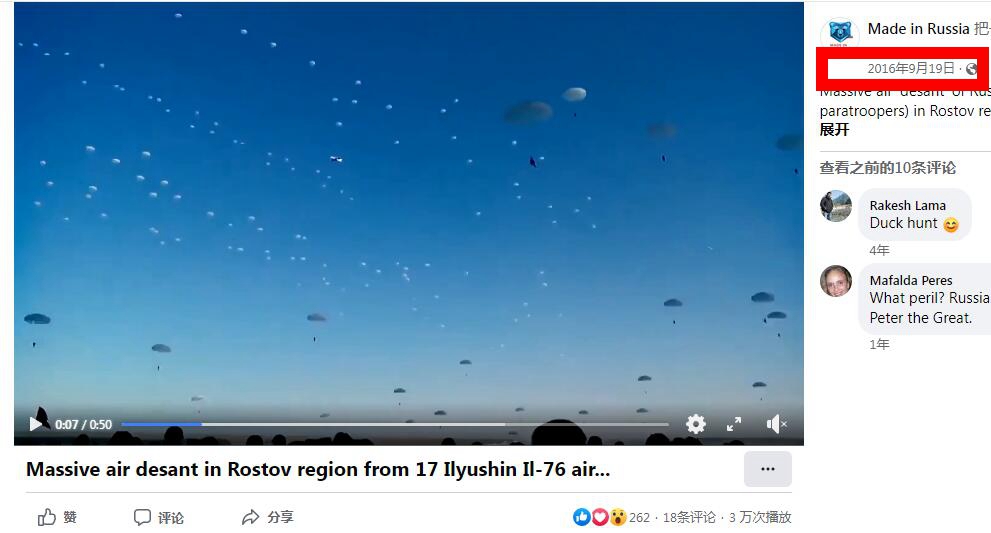The height and width of the screenshot is (533, 991).
Task: Open Made in Russia page avatar
Action: point(839,32)
